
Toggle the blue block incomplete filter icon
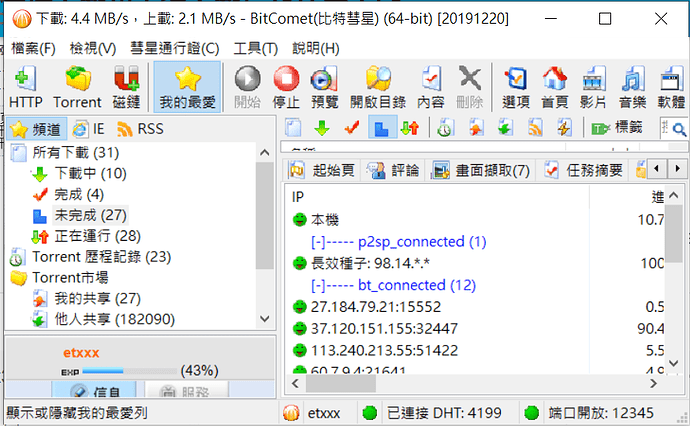(x=382, y=128)
